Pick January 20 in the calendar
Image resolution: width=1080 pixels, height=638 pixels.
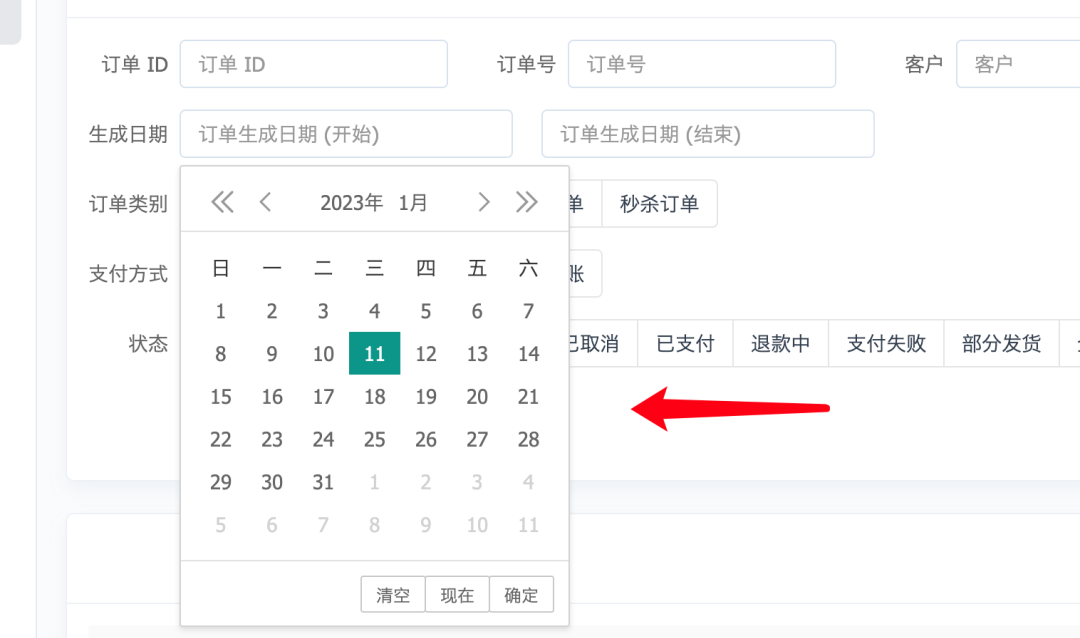(x=477, y=397)
